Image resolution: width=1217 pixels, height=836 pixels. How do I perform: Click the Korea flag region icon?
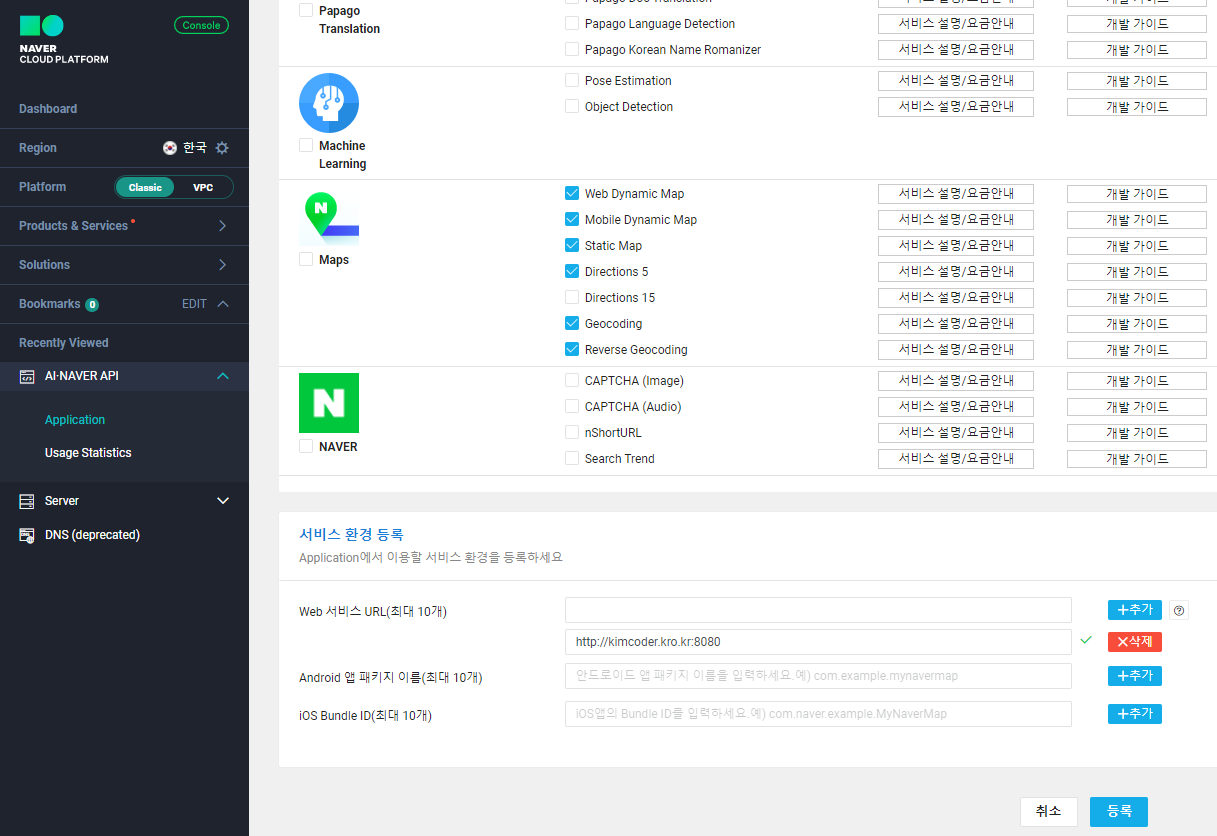(170, 147)
